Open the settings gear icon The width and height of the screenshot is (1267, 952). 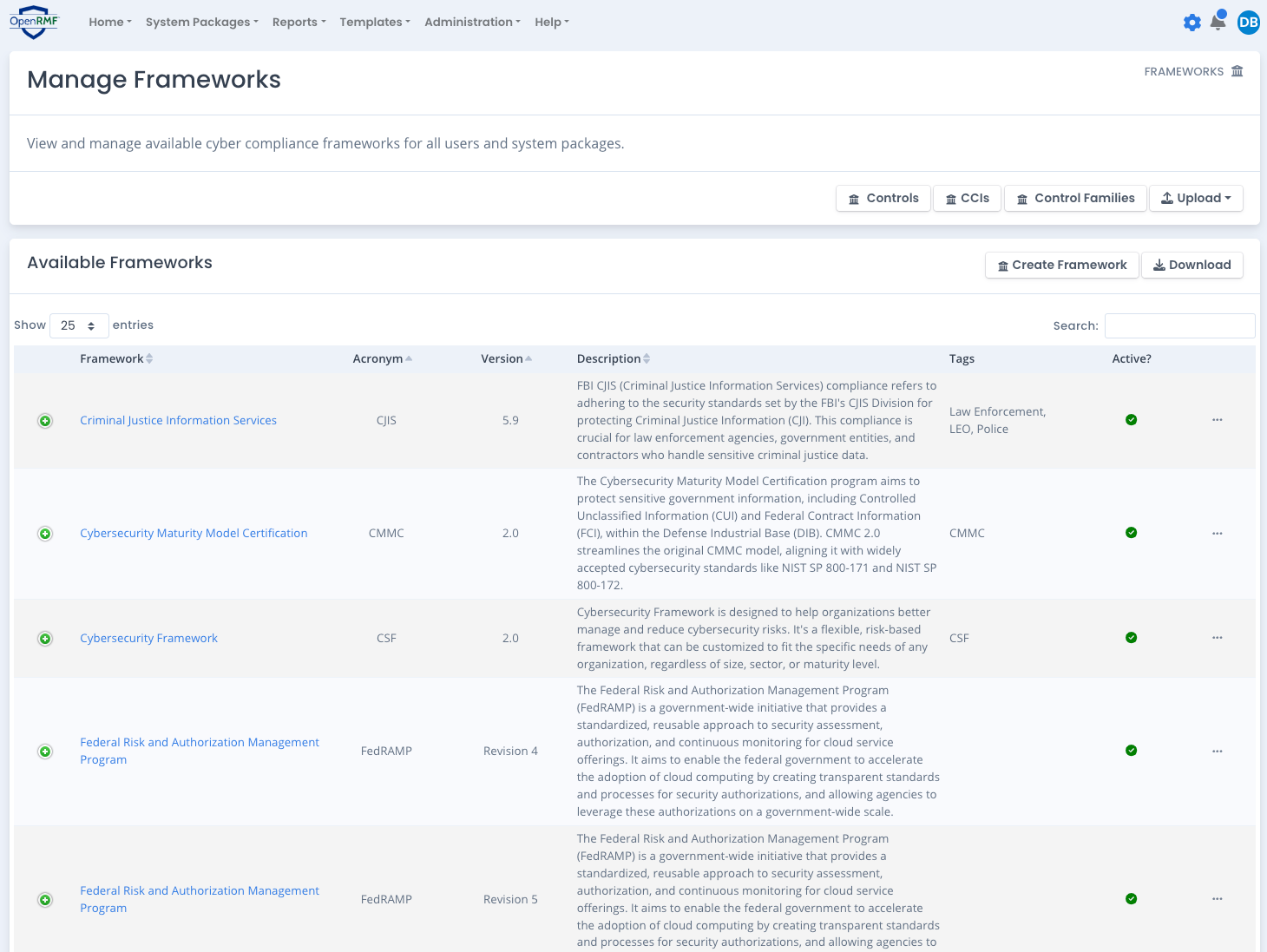pyautogui.click(x=1192, y=23)
